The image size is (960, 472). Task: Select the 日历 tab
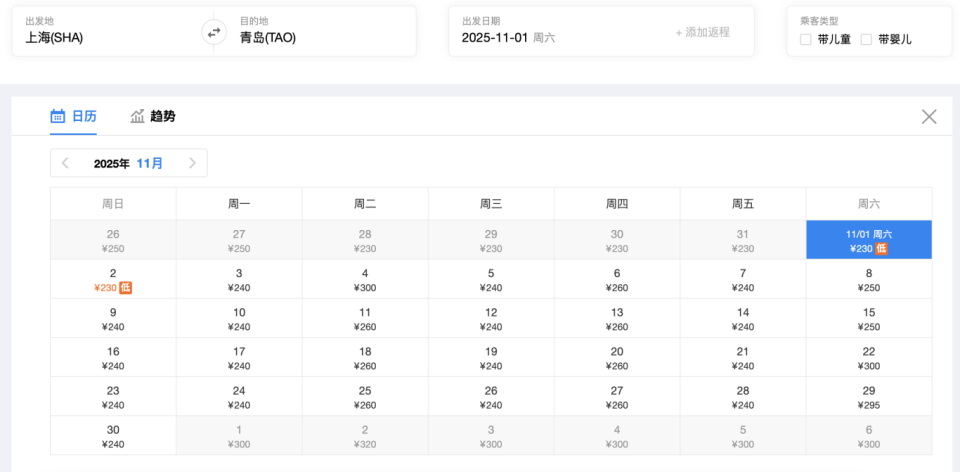[x=84, y=116]
